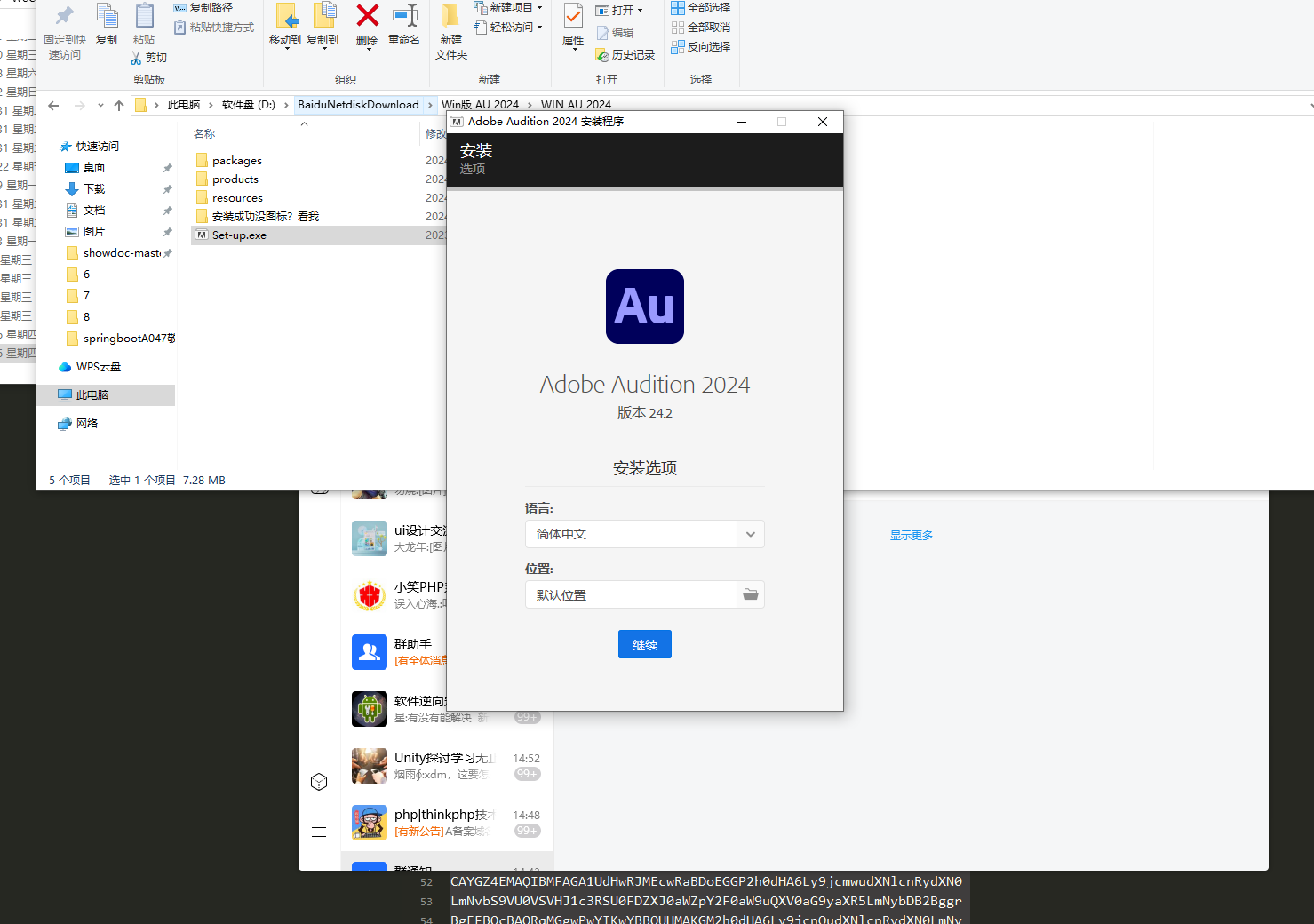Close the Adobe Audition 2024 installer window
This screenshot has height=924, width=1314.
pos(823,122)
